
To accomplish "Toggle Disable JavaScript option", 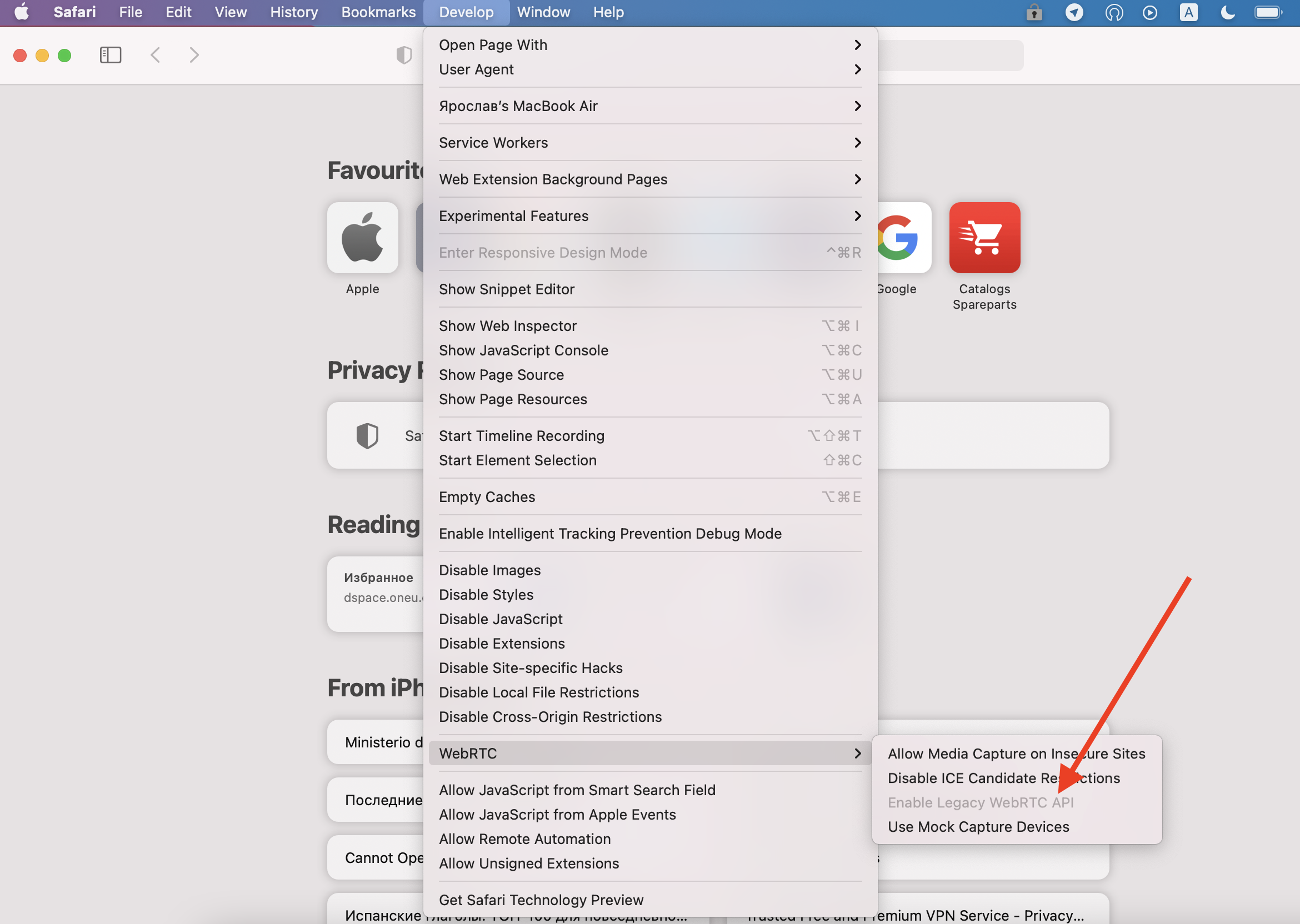I will 501,619.
